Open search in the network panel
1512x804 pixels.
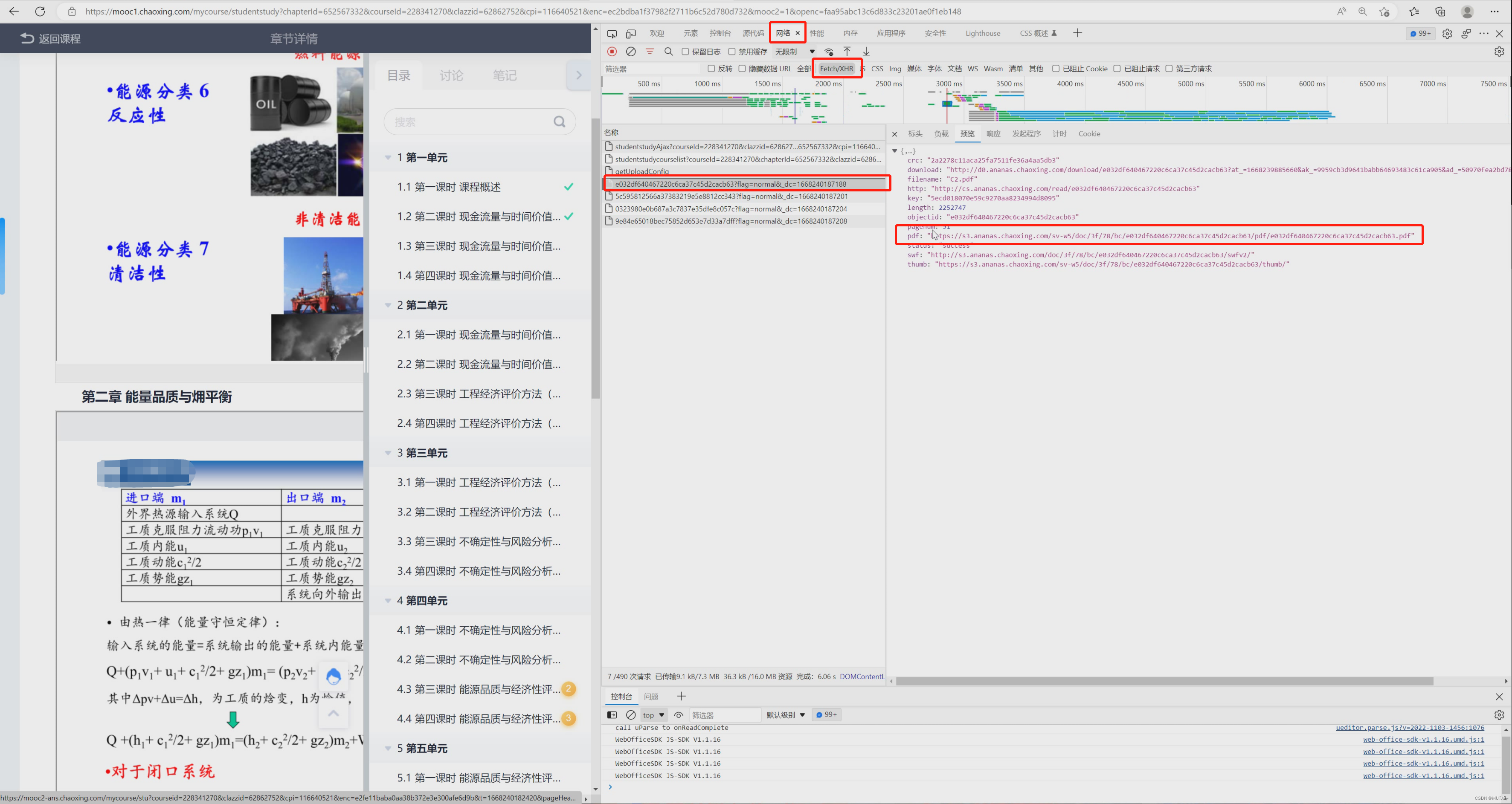[668, 52]
